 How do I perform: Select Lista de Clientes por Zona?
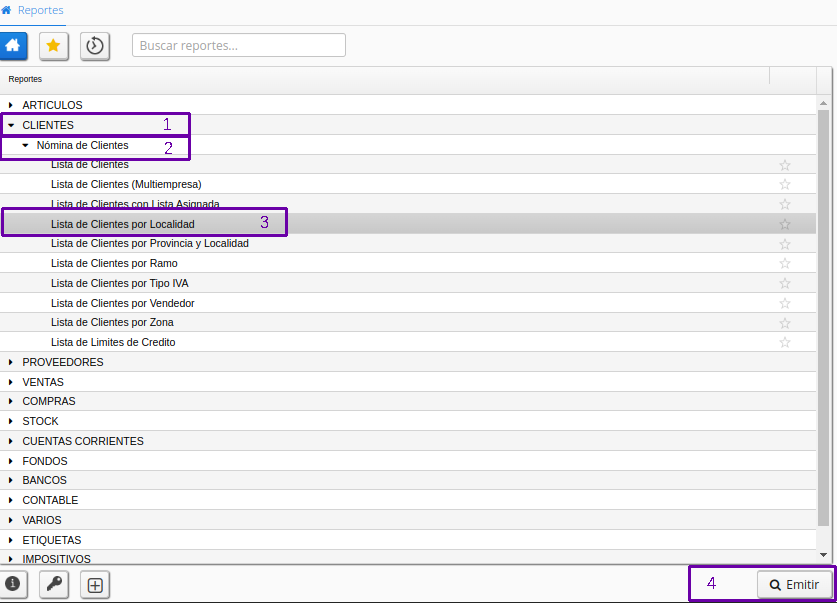(112, 323)
